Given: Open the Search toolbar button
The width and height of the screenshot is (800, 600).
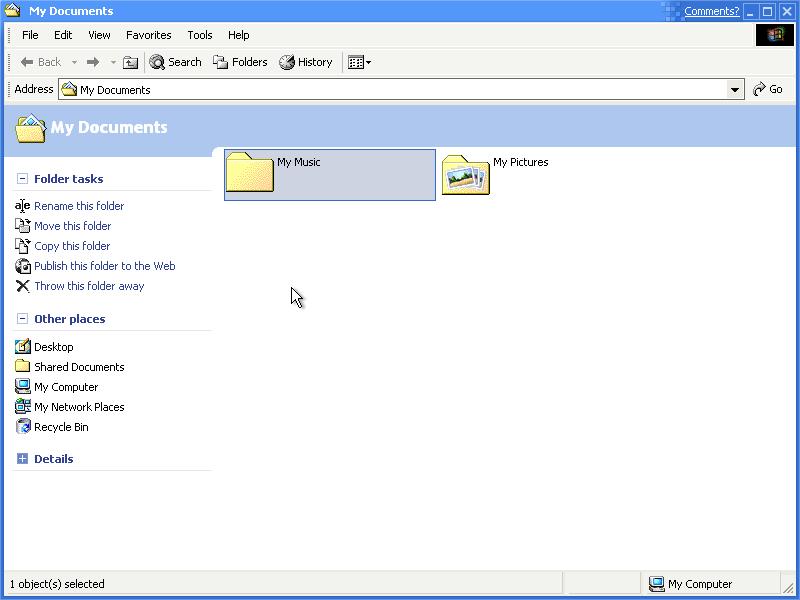Looking at the screenshot, I should [176, 62].
